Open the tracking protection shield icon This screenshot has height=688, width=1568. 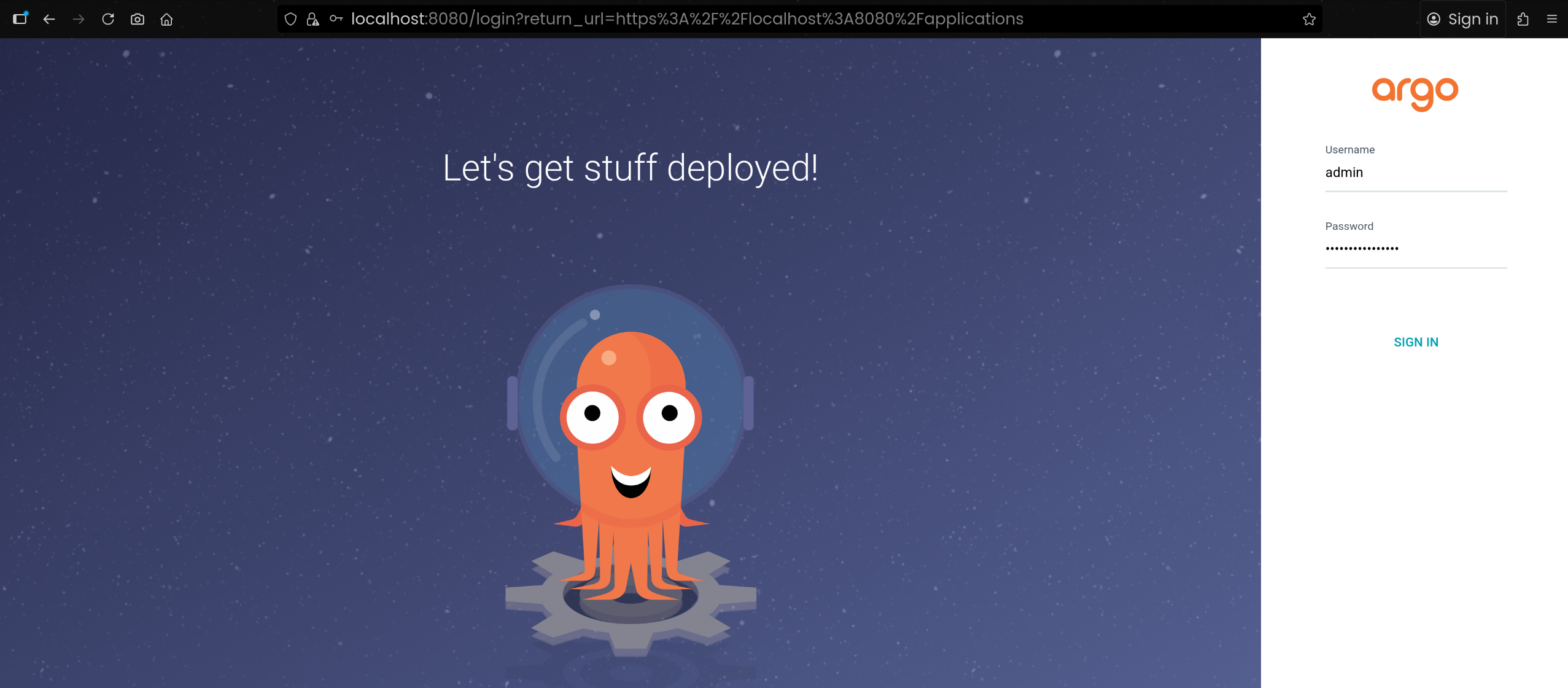point(291,19)
